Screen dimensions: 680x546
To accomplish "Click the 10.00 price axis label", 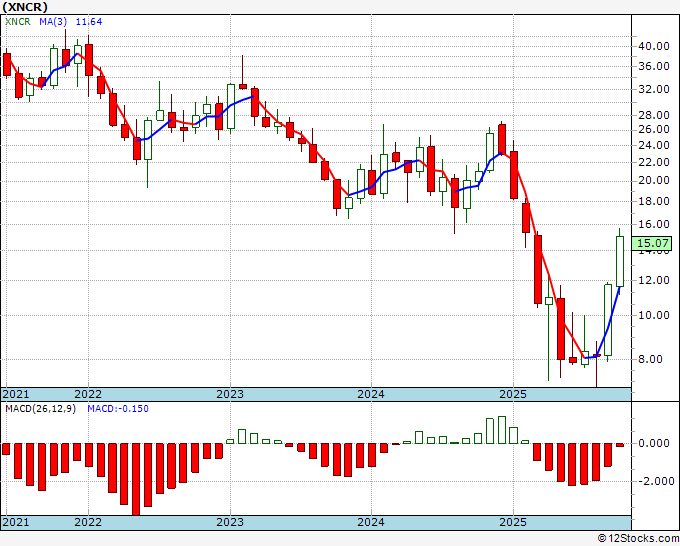I will [x=654, y=315].
